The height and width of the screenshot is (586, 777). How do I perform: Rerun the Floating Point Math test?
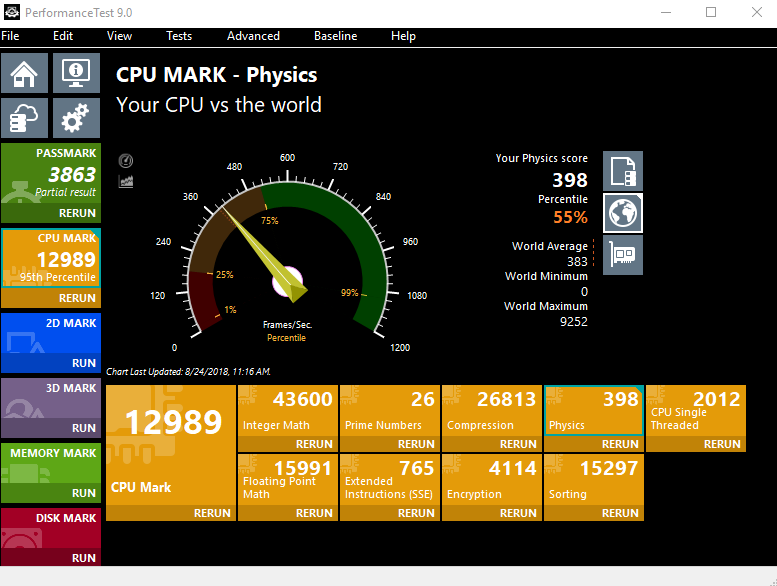click(314, 513)
